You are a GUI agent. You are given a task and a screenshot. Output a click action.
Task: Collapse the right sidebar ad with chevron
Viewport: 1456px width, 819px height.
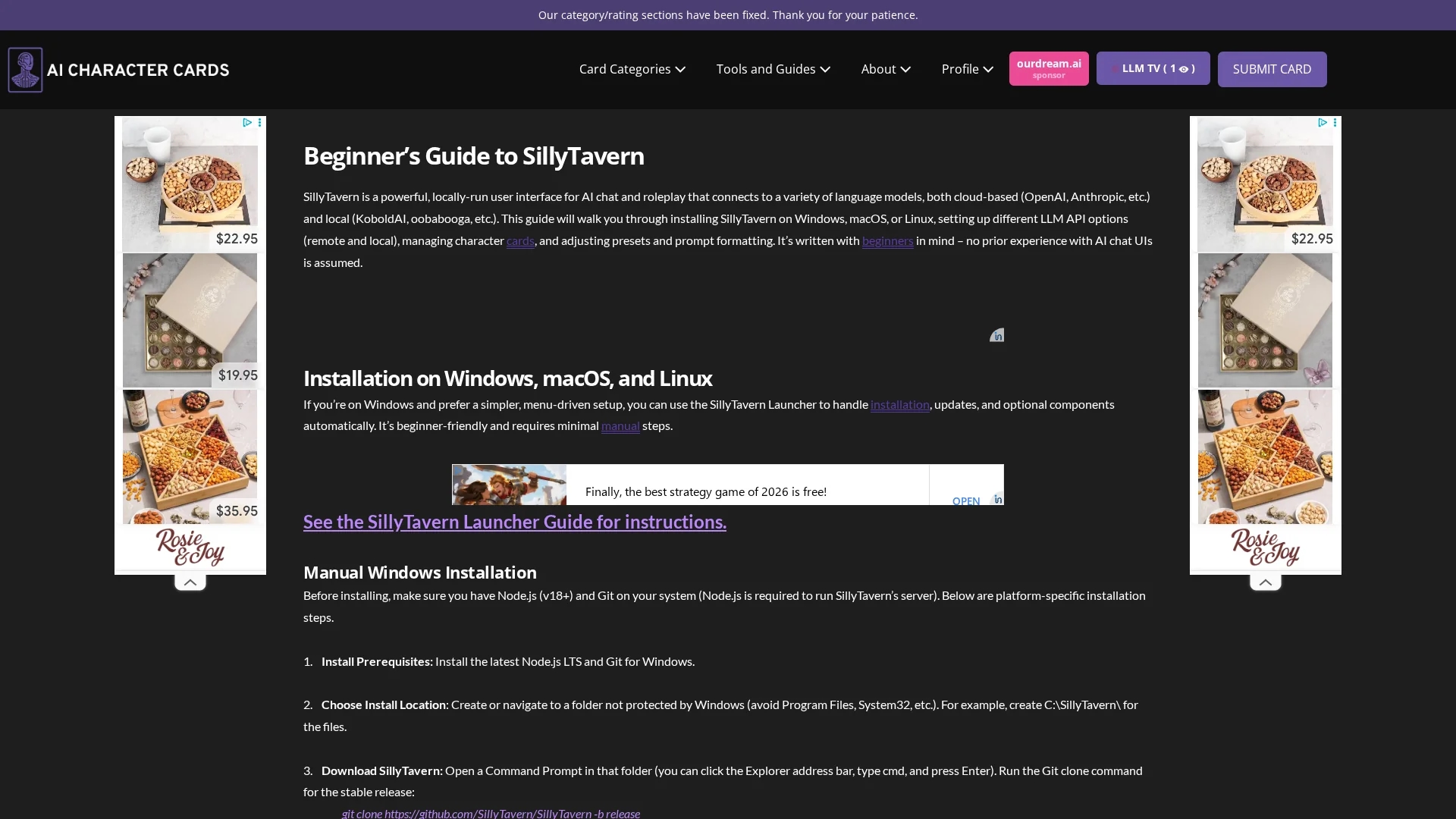(1266, 582)
